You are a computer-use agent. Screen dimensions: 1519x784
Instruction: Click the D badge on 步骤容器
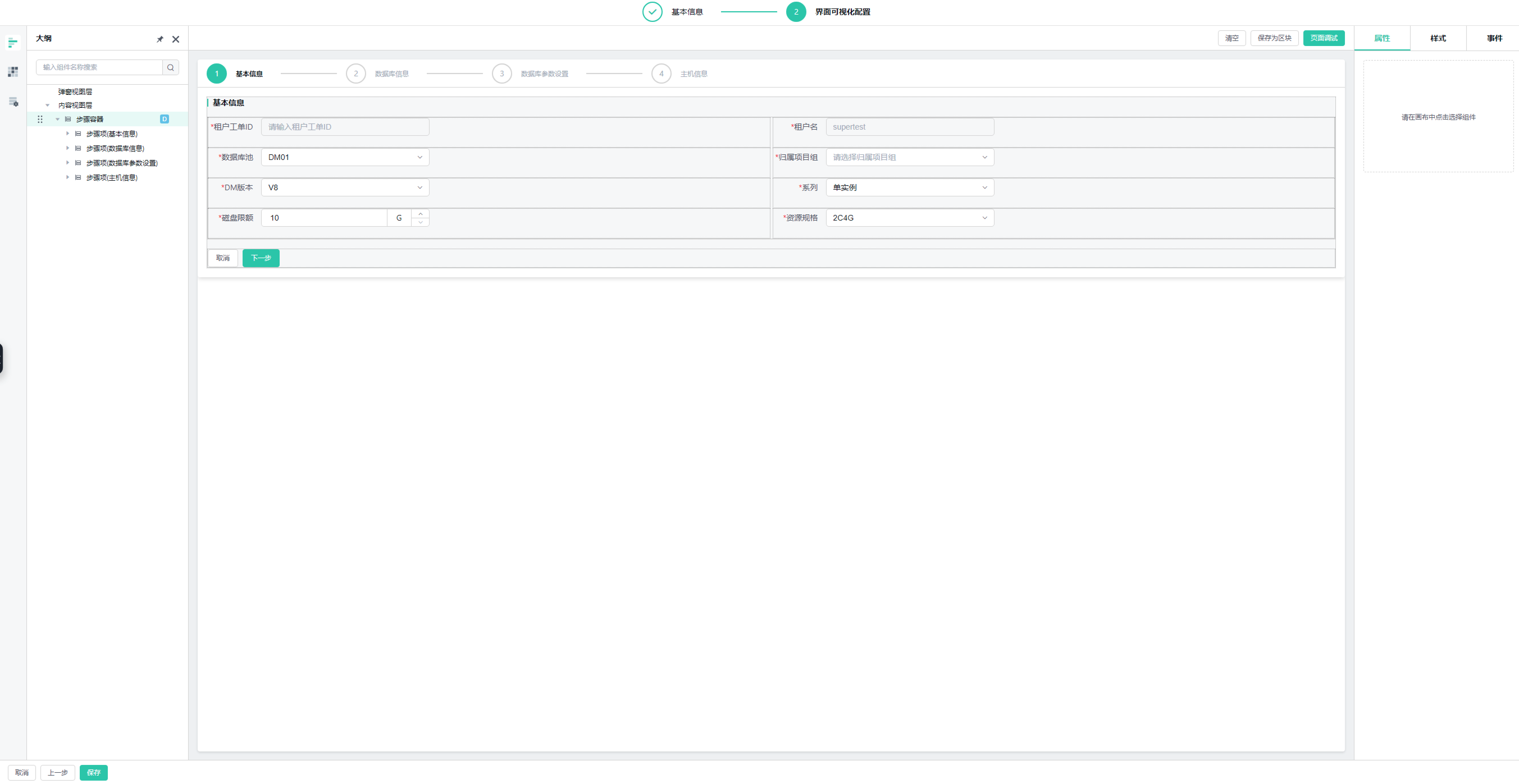click(165, 119)
